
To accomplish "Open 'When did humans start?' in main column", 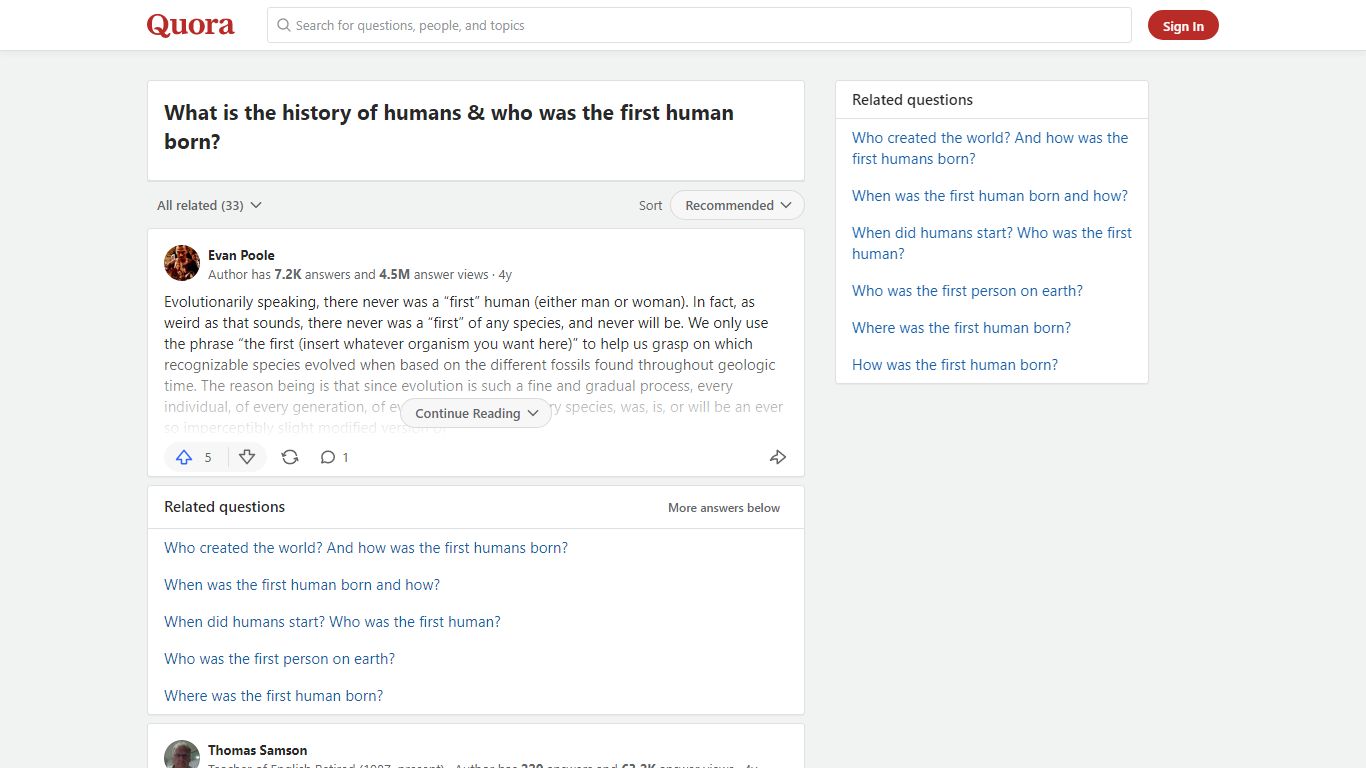I will (x=332, y=622).
